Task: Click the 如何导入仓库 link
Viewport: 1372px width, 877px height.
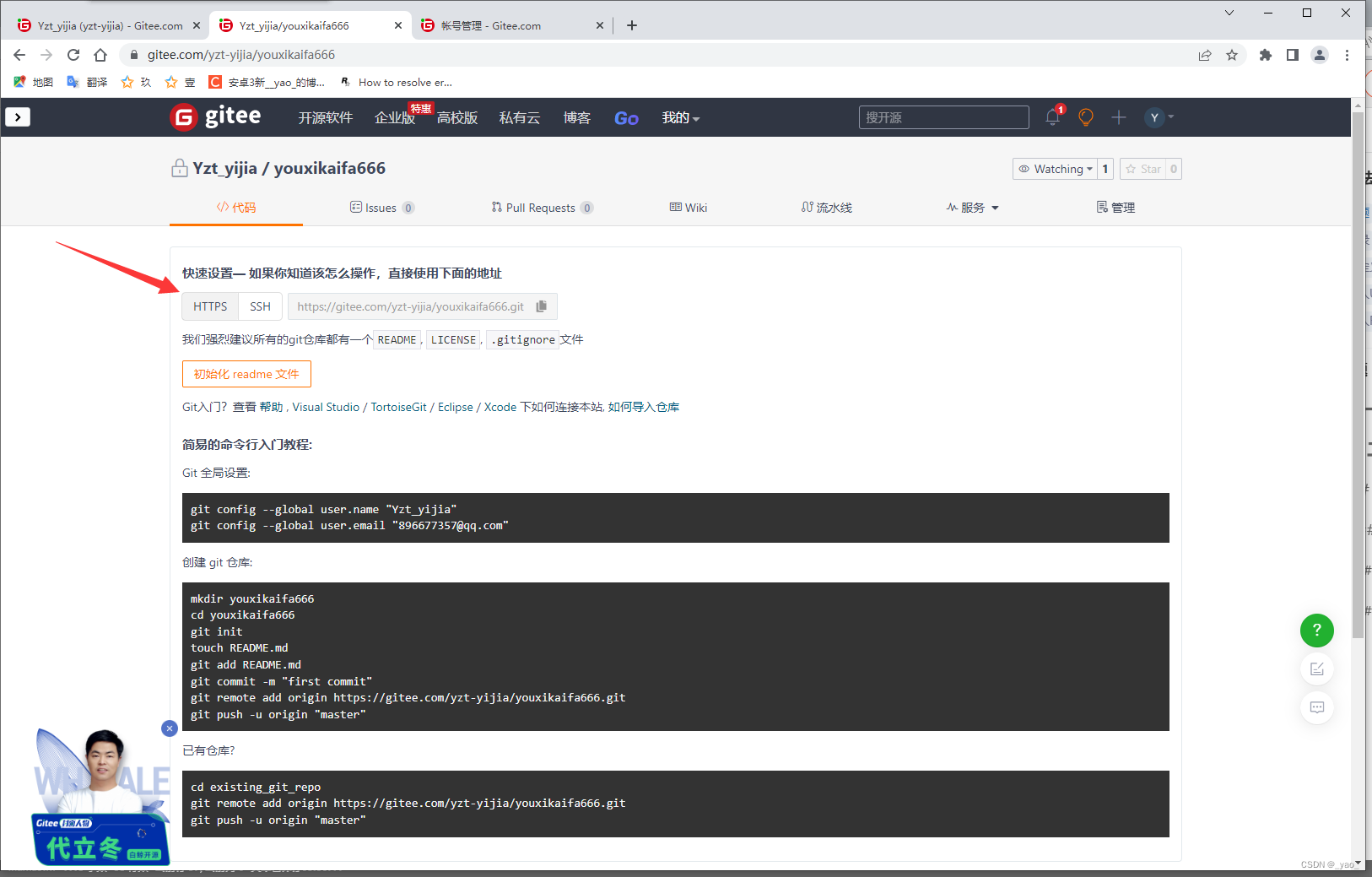Action: tap(644, 407)
